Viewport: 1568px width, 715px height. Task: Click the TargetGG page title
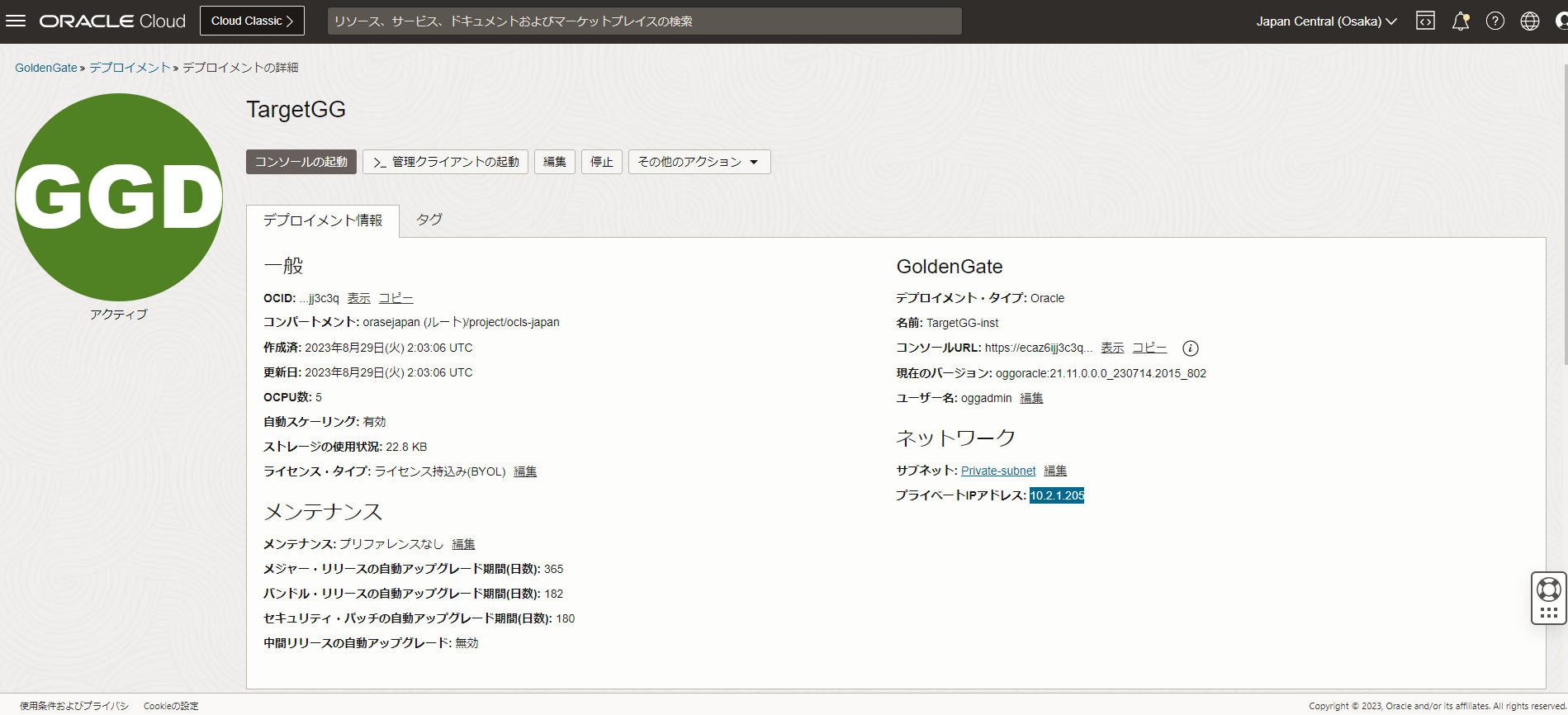(296, 110)
